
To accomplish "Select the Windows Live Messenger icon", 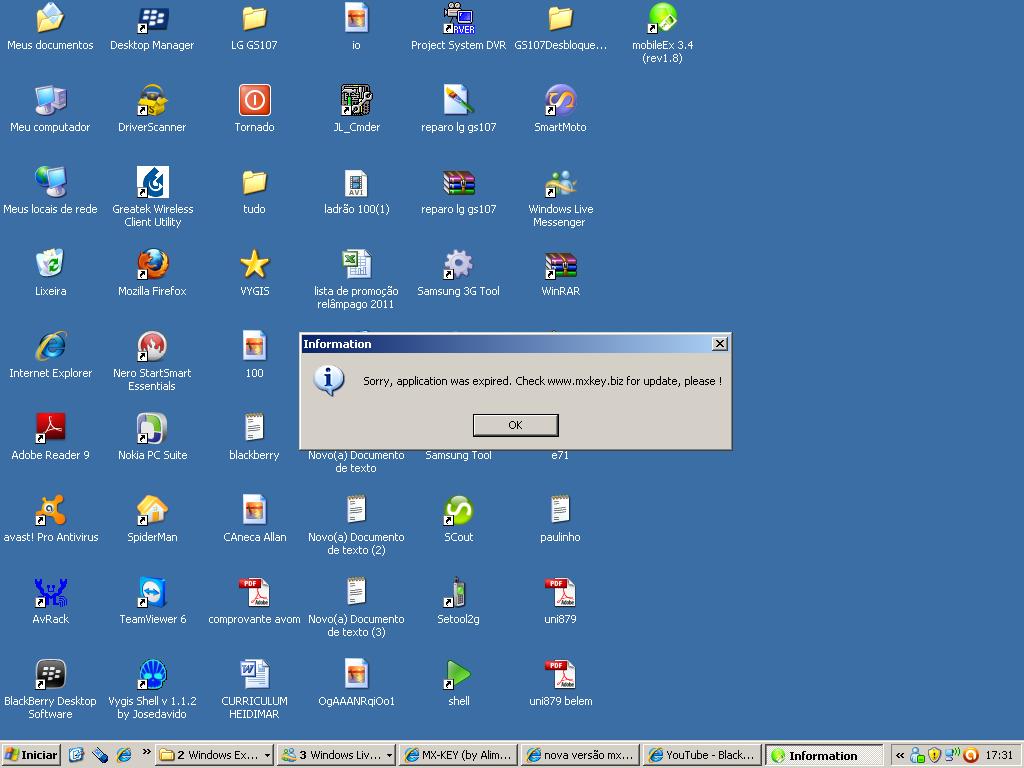I will click(x=560, y=184).
